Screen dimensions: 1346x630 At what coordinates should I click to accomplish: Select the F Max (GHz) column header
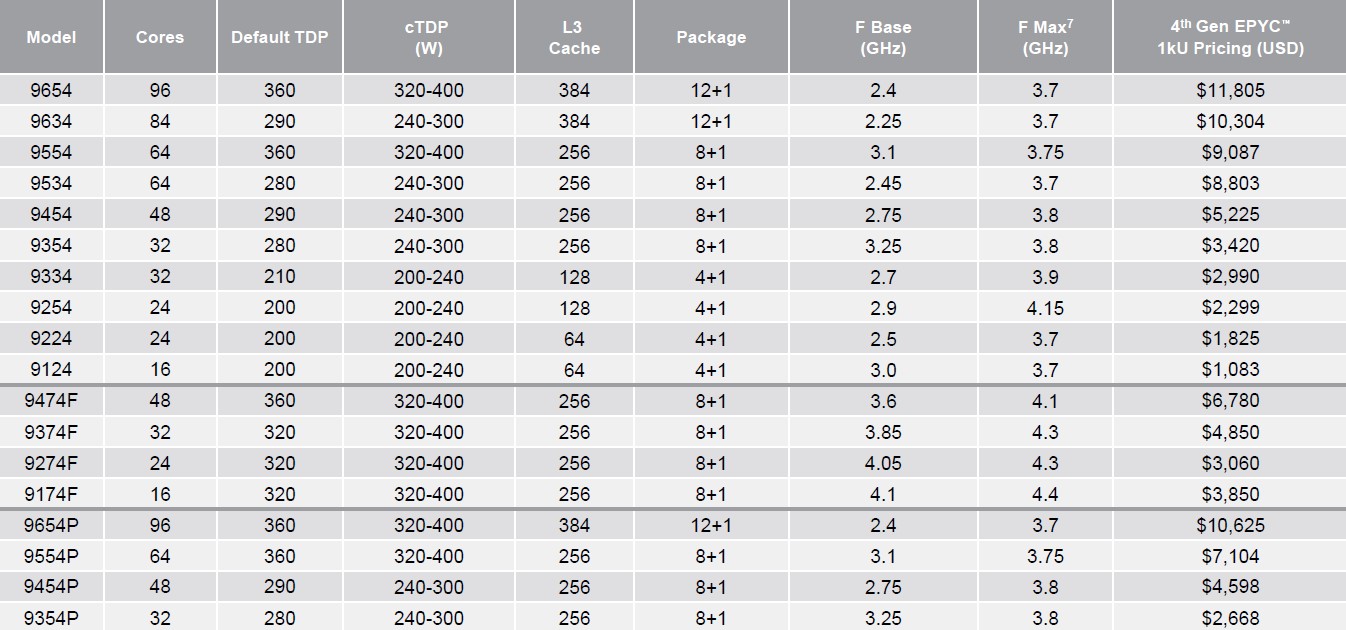(x=1045, y=38)
